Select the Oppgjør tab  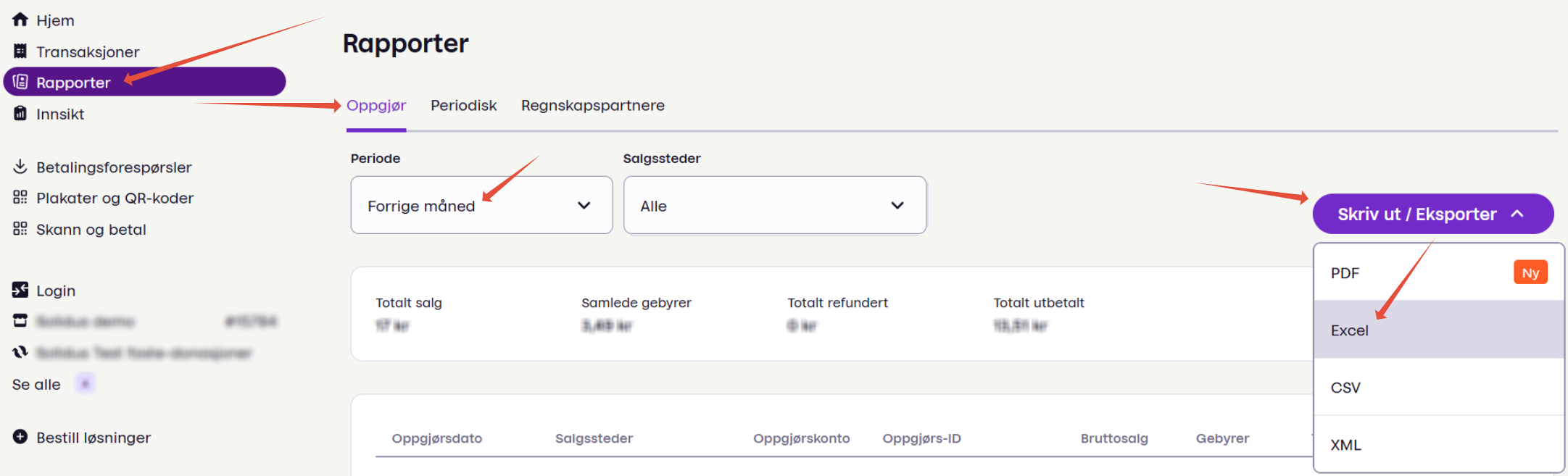click(376, 106)
